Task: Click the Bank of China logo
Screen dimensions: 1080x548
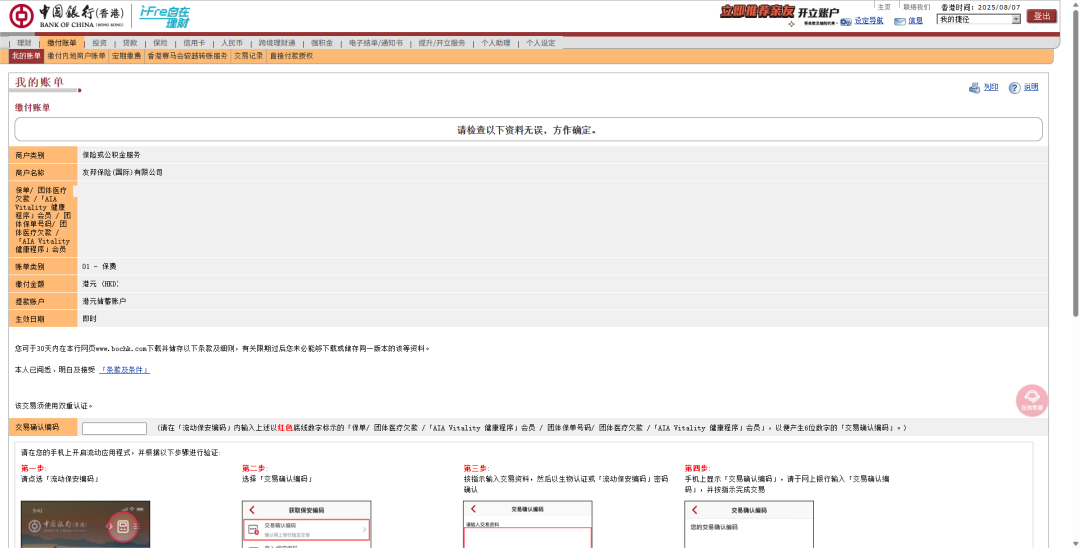Action: [67, 16]
